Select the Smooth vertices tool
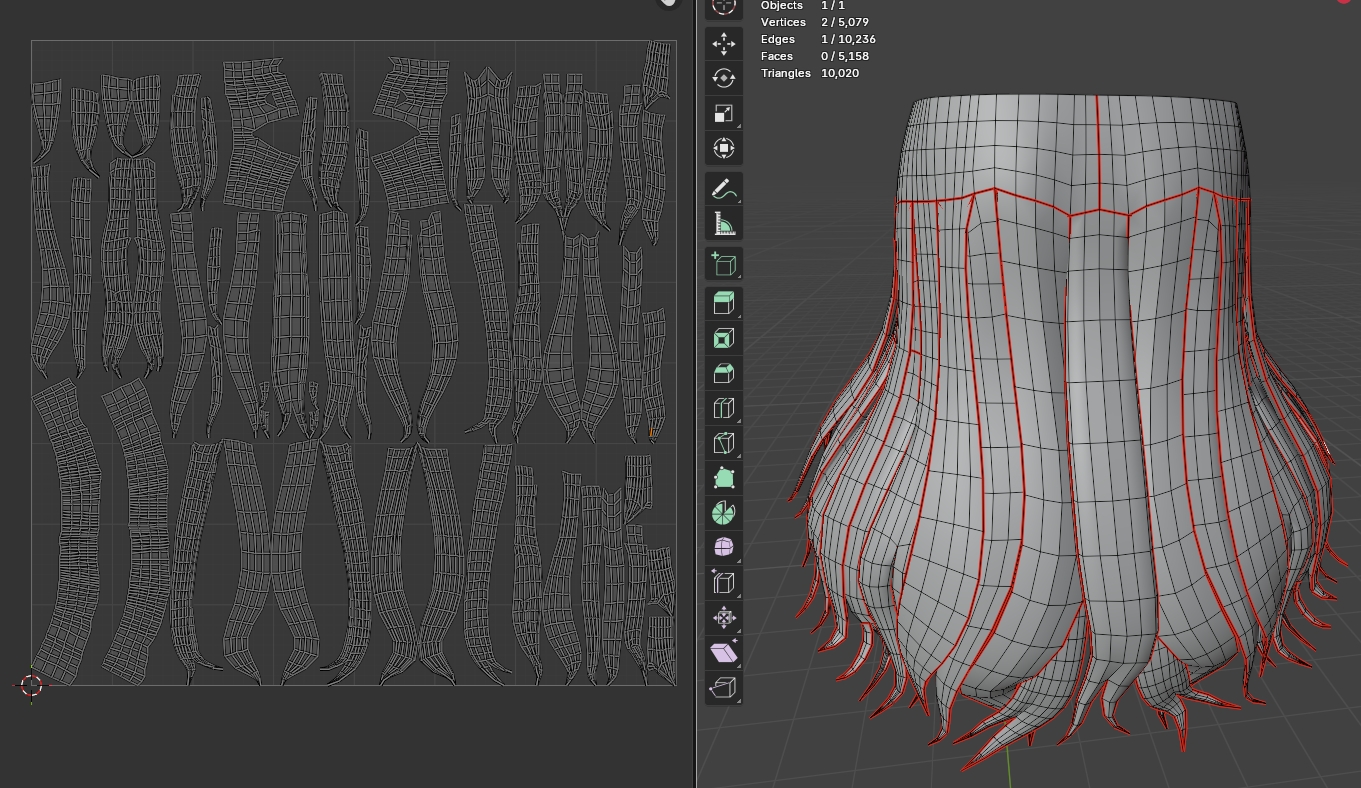Viewport: 1361px width, 788px height. [723, 547]
